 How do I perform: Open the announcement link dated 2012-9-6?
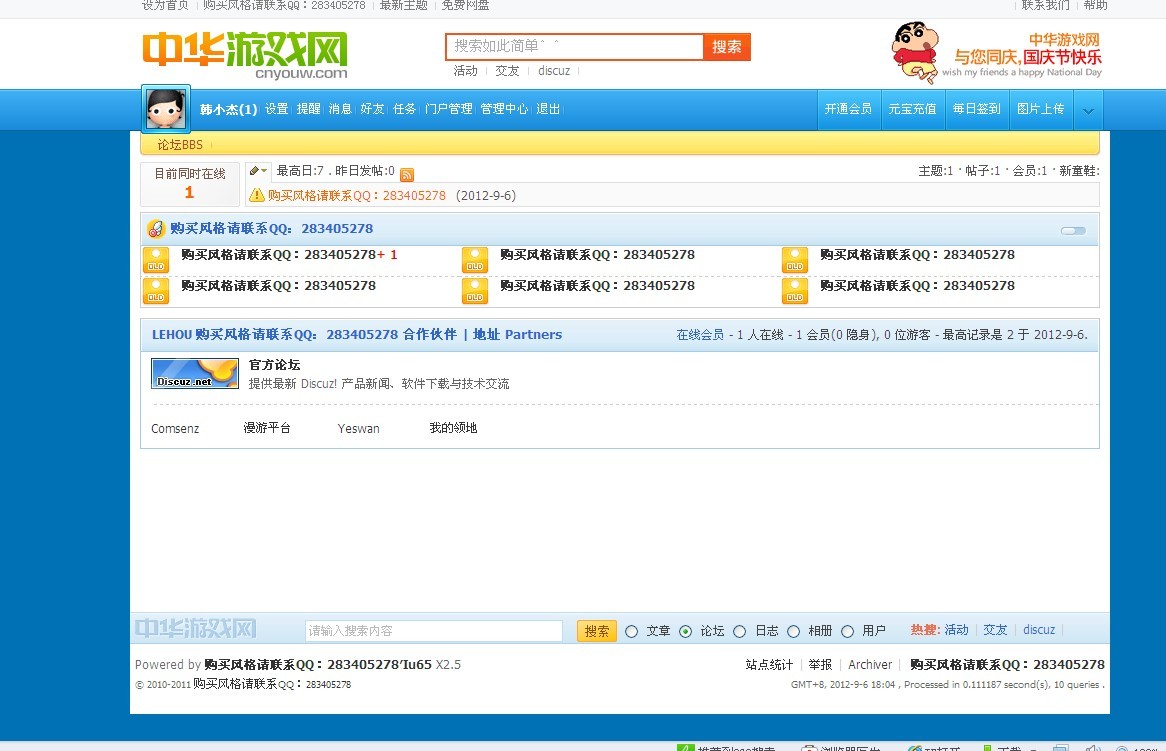click(x=357, y=196)
